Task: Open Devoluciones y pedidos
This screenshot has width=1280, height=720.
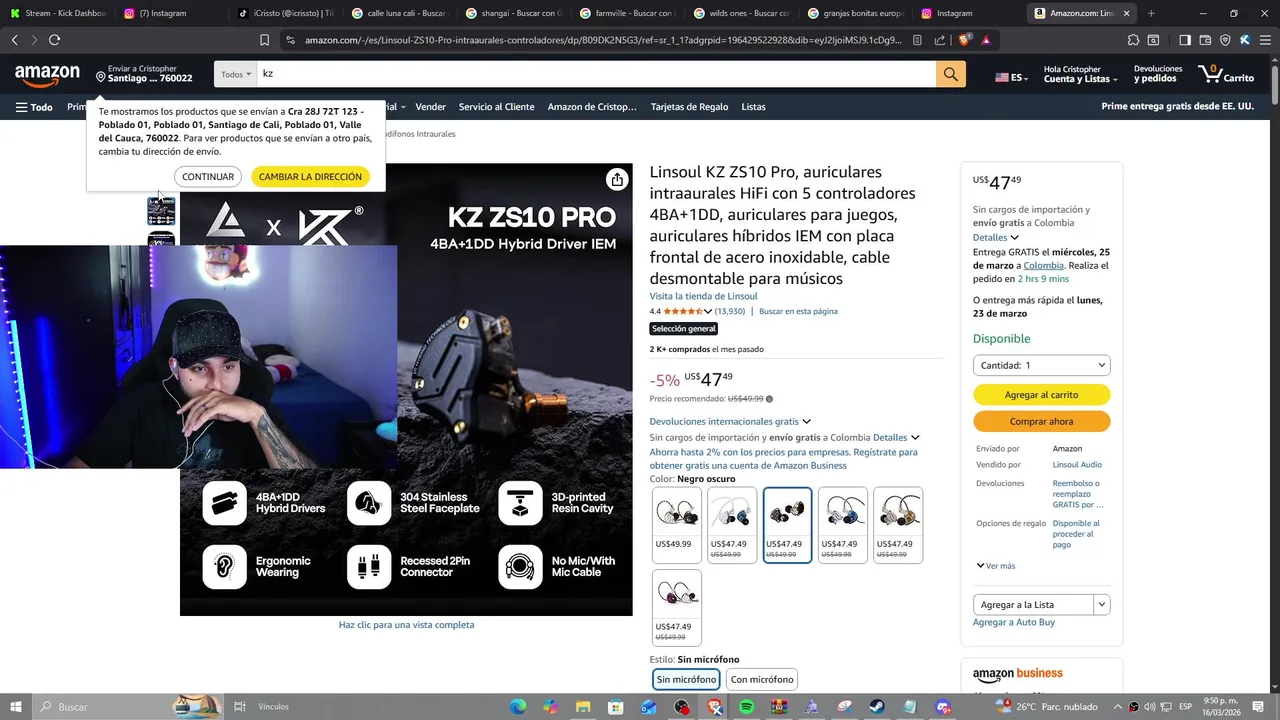Action: (x=1158, y=74)
